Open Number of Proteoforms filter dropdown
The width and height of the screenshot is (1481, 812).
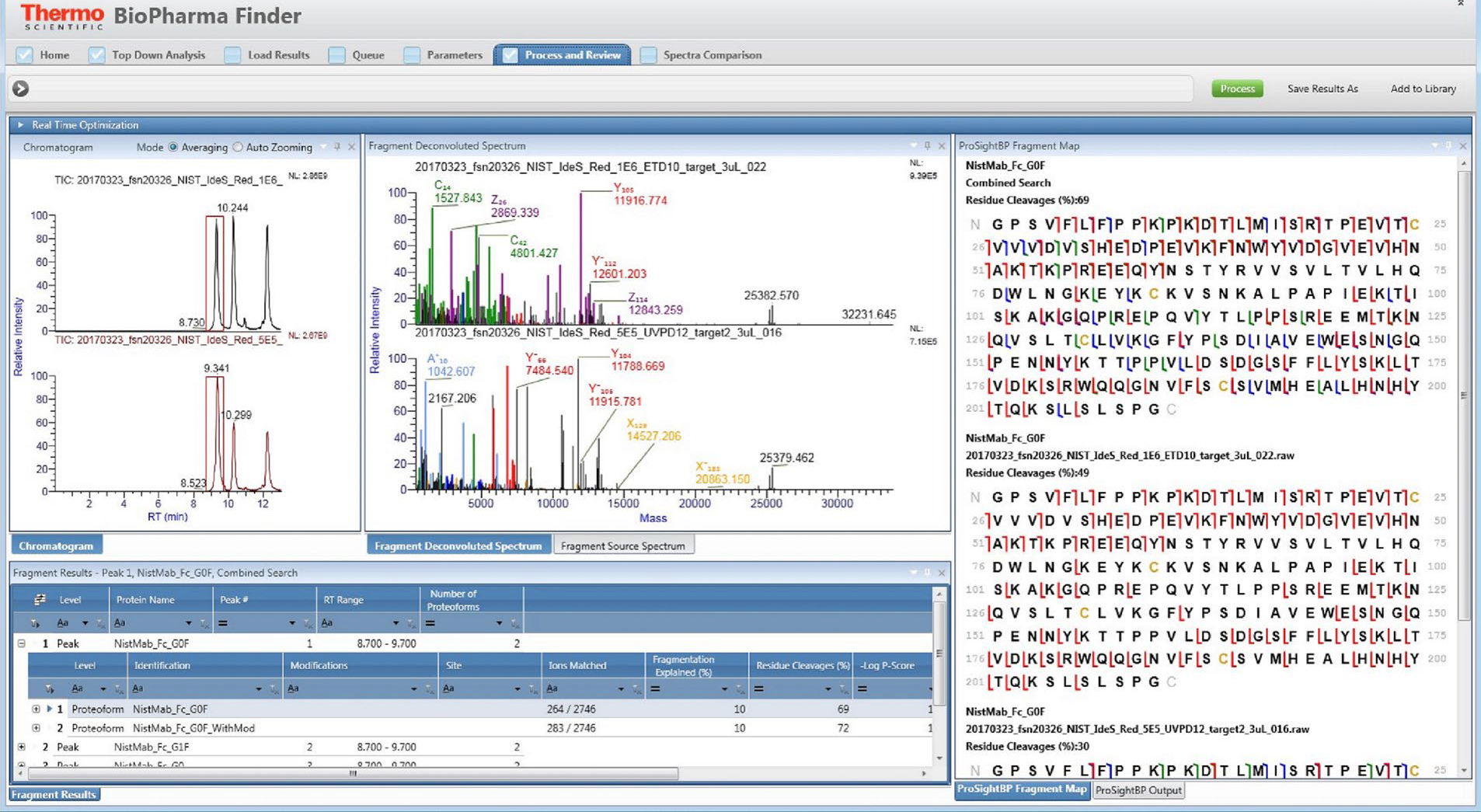[499, 623]
